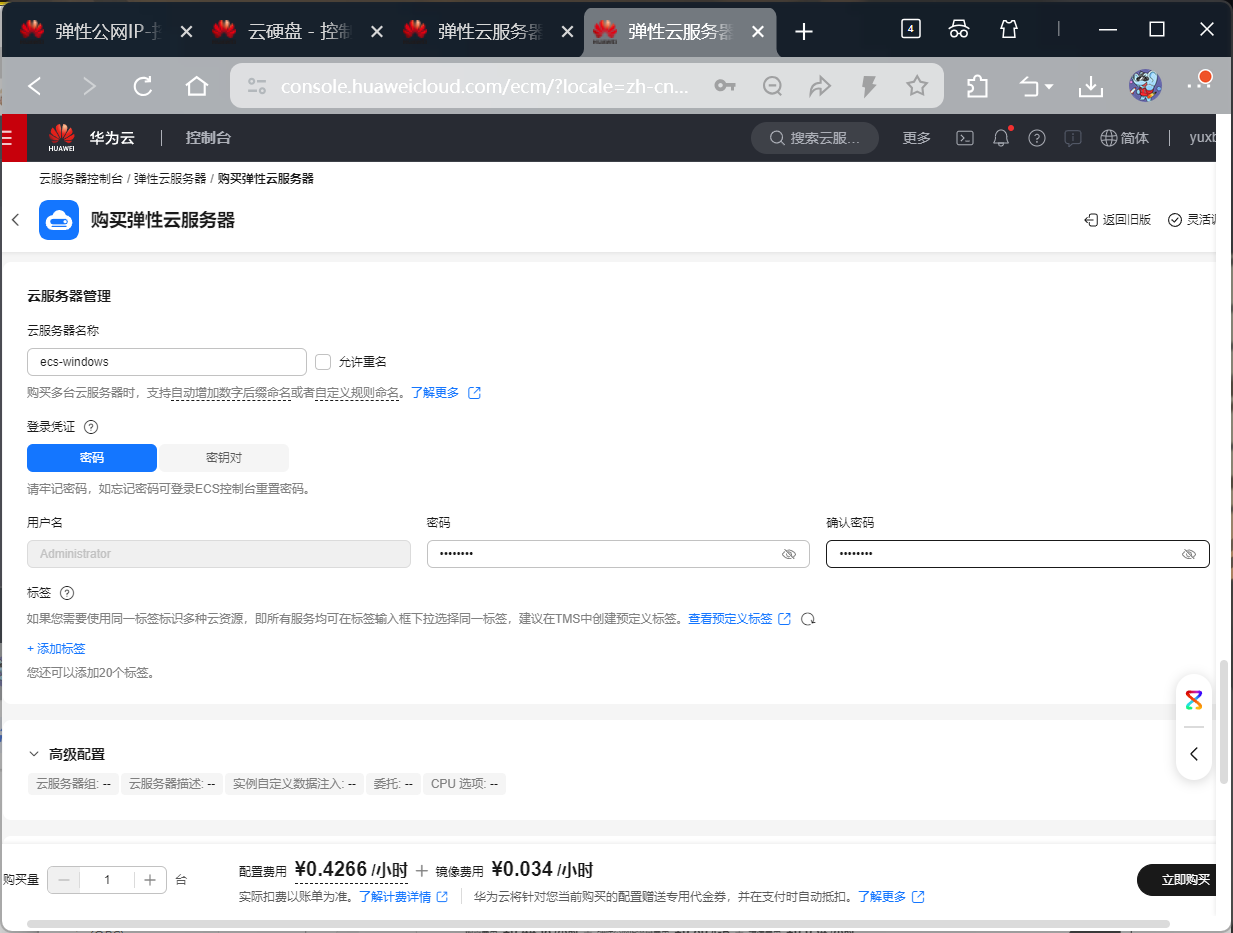Open the 更多 menu in console header
The image size is (1233, 933).
pyautogui.click(x=916, y=138)
